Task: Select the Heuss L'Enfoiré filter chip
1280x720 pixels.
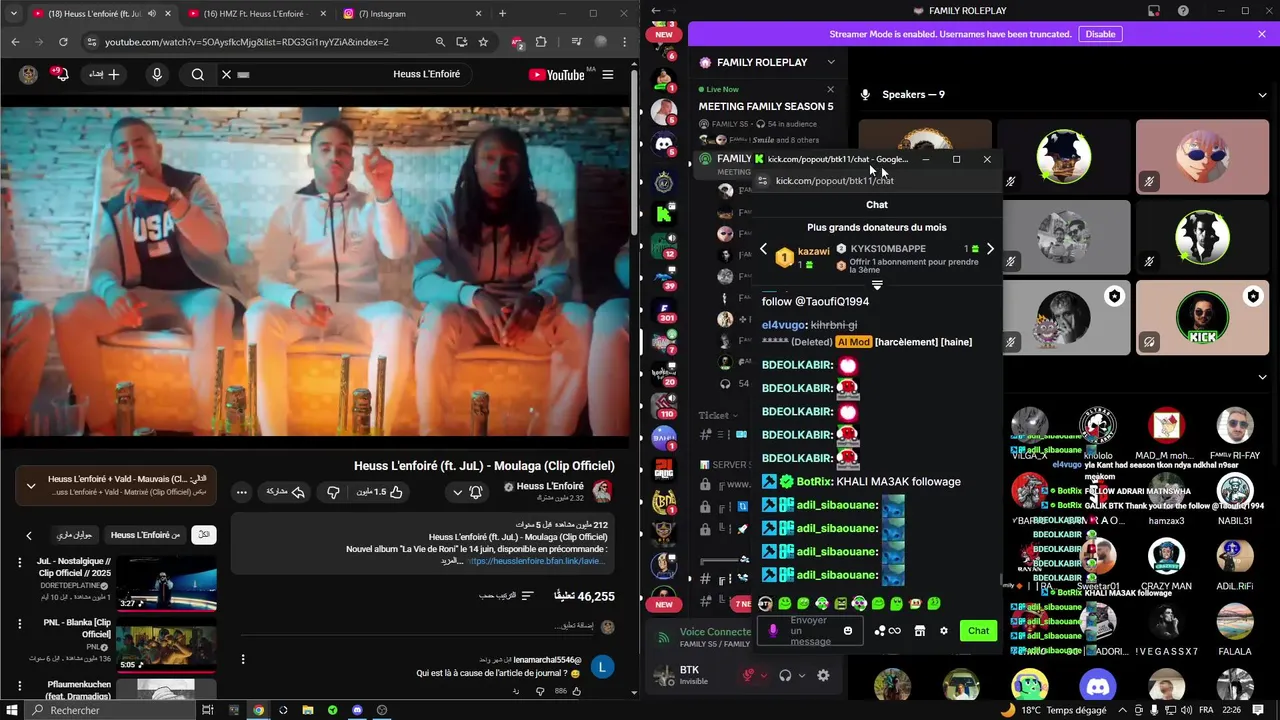Action: coord(146,535)
